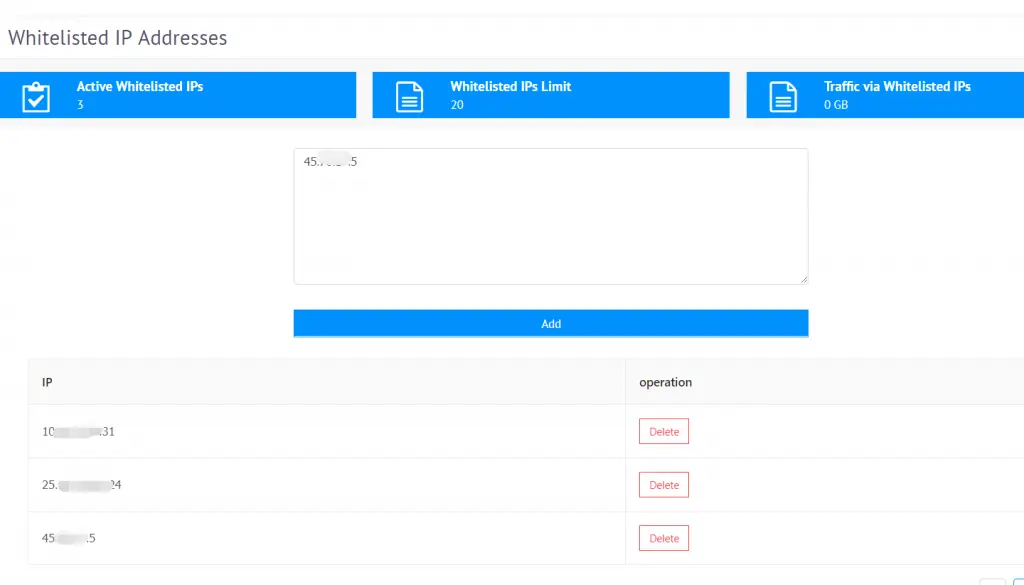Focus the IP address entry text area

551,216
